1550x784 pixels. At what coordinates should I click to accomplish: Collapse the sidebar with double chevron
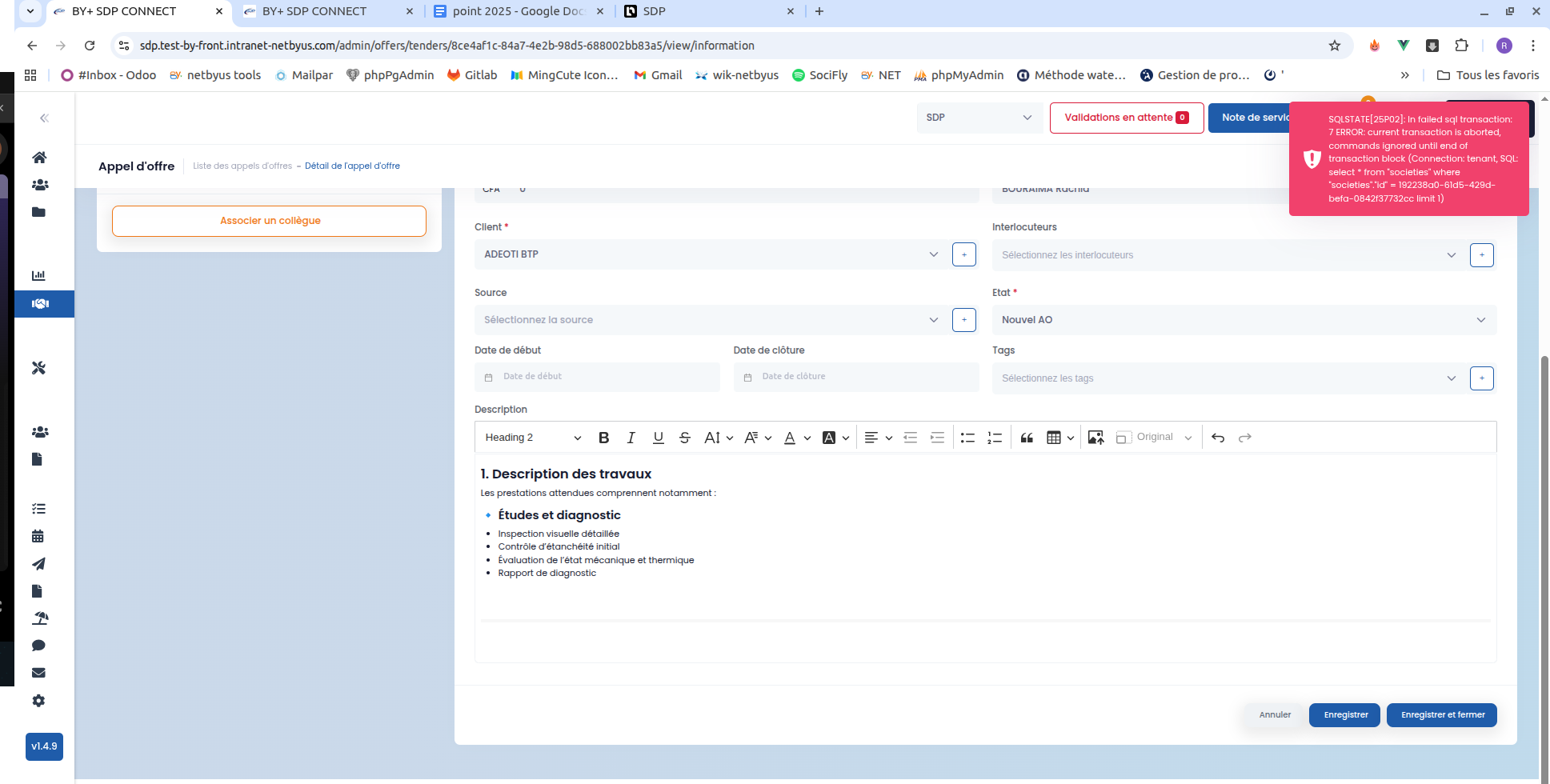click(45, 118)
